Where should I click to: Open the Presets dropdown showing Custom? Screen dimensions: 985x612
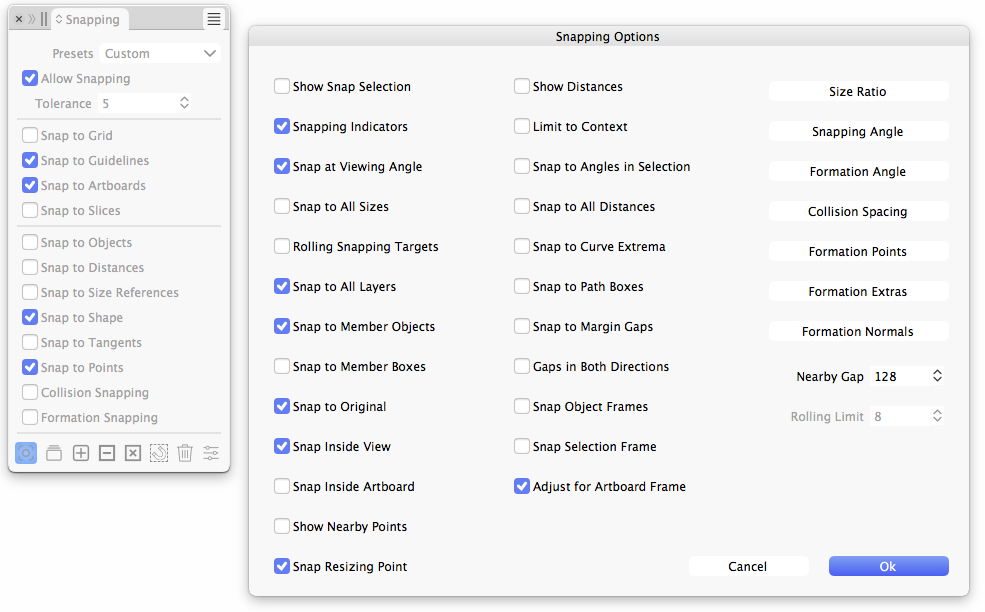(x=160, y=54)
